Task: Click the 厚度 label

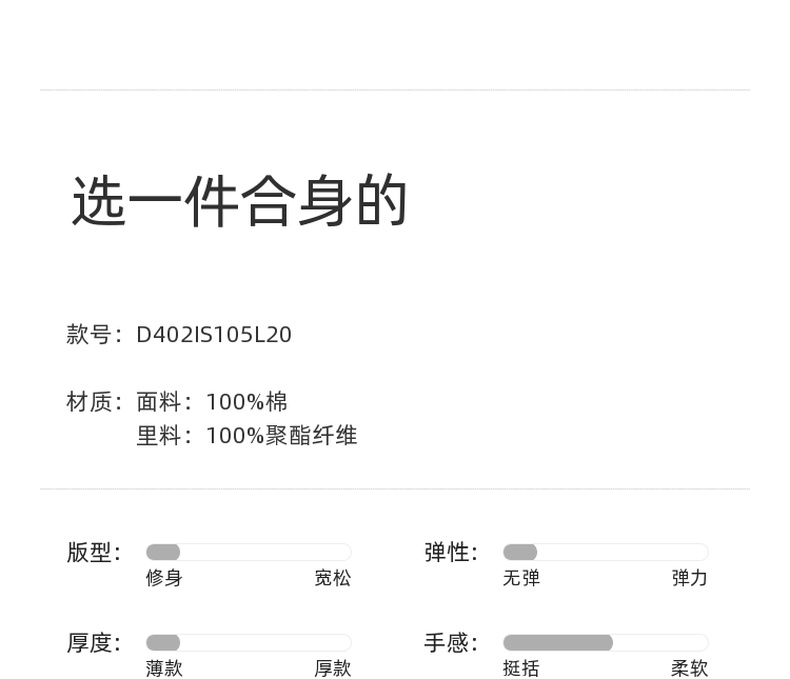Action: (x=93, y=643)
